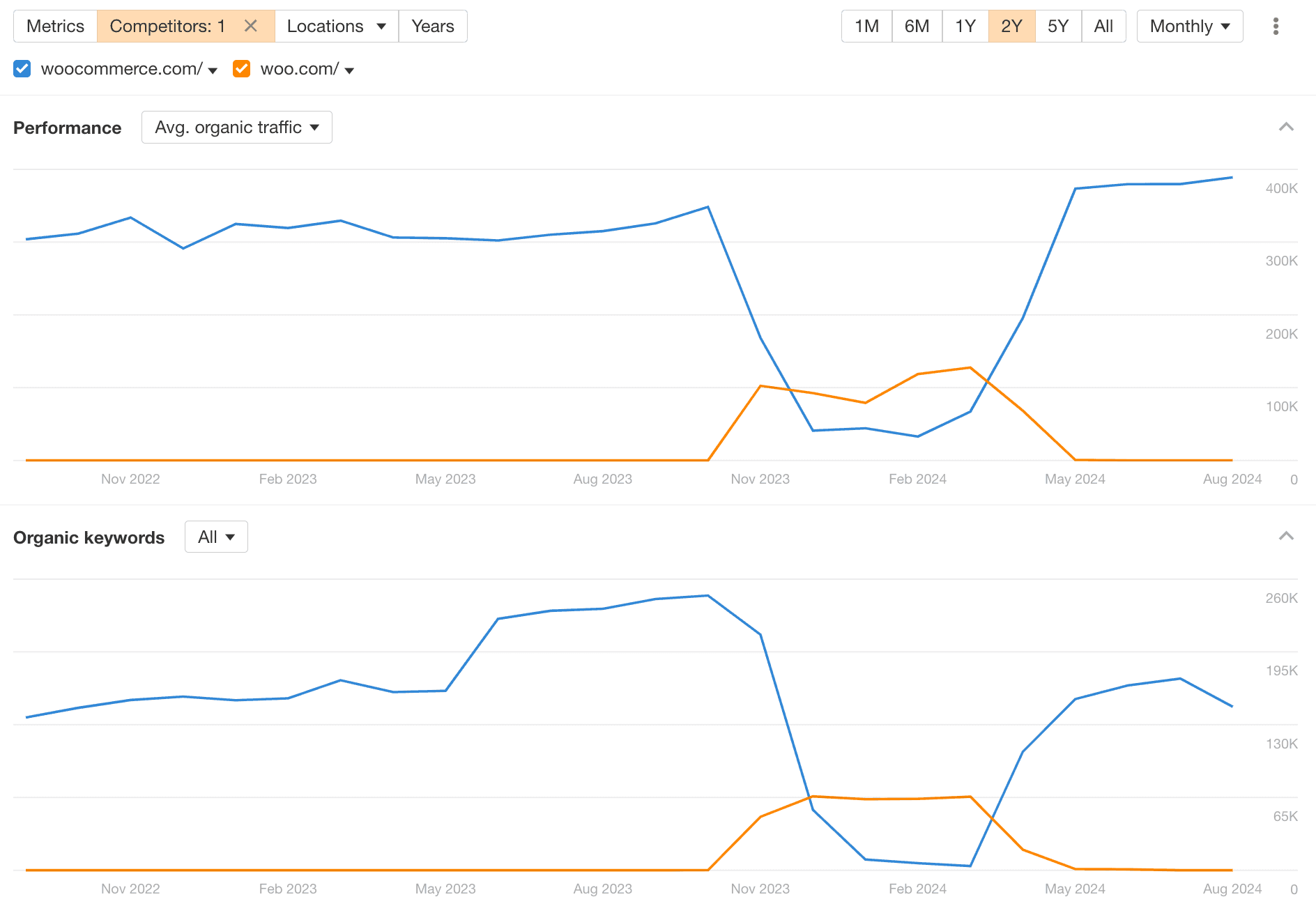Viewport: 1316px width, 913px height.
Task: Open the Avg. organic traffic metric dropdown
Action: 236,127
